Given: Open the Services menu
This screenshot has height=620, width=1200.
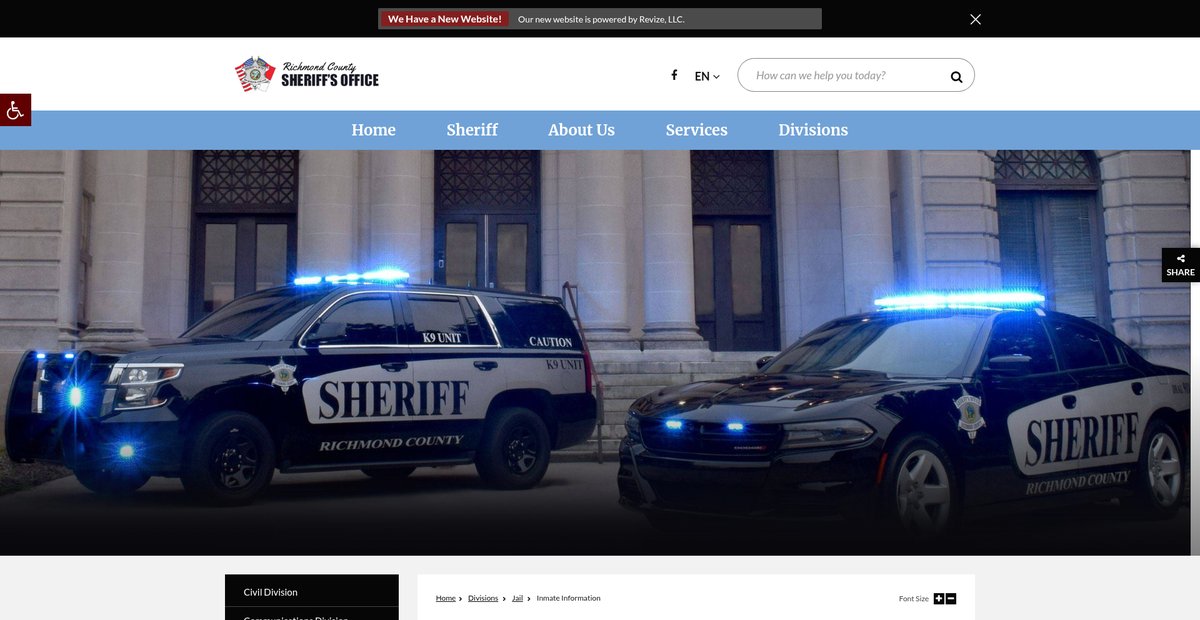Looking at the screenshot, I should pos(697,130).
